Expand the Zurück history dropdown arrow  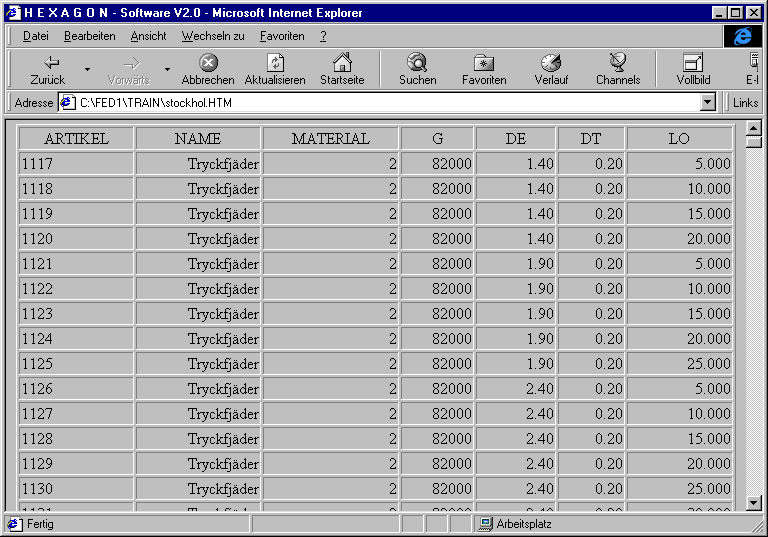tap(87, 70)
